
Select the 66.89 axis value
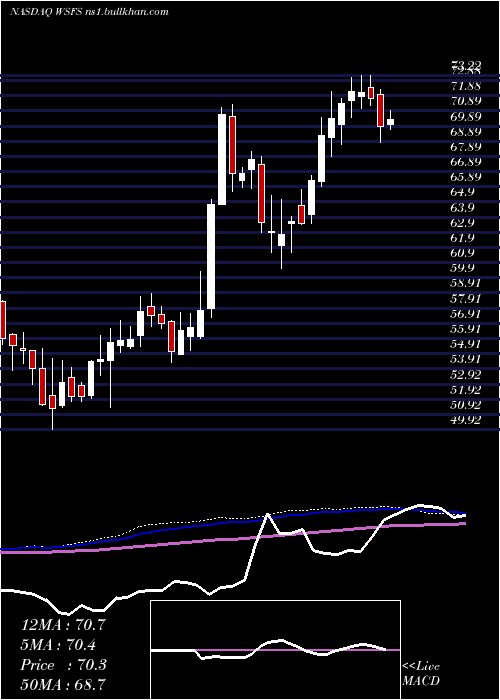(467, 162)
